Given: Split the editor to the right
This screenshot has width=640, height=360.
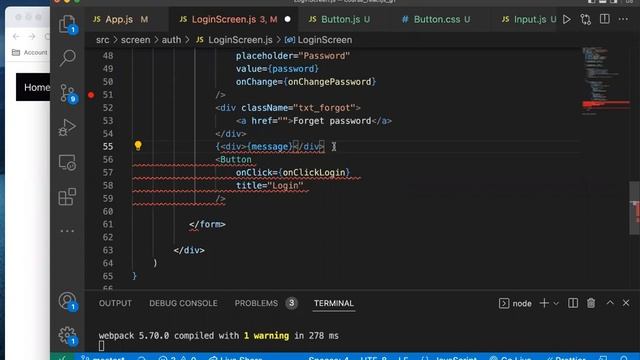Looking at the screenshot, I should (x=604, y=19).
